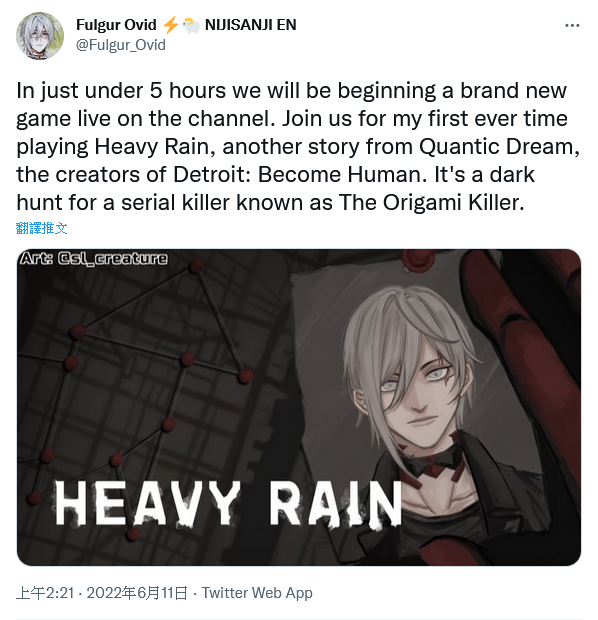
Task: Click the 上午2:21 tweet time
Action: [45, 593]
